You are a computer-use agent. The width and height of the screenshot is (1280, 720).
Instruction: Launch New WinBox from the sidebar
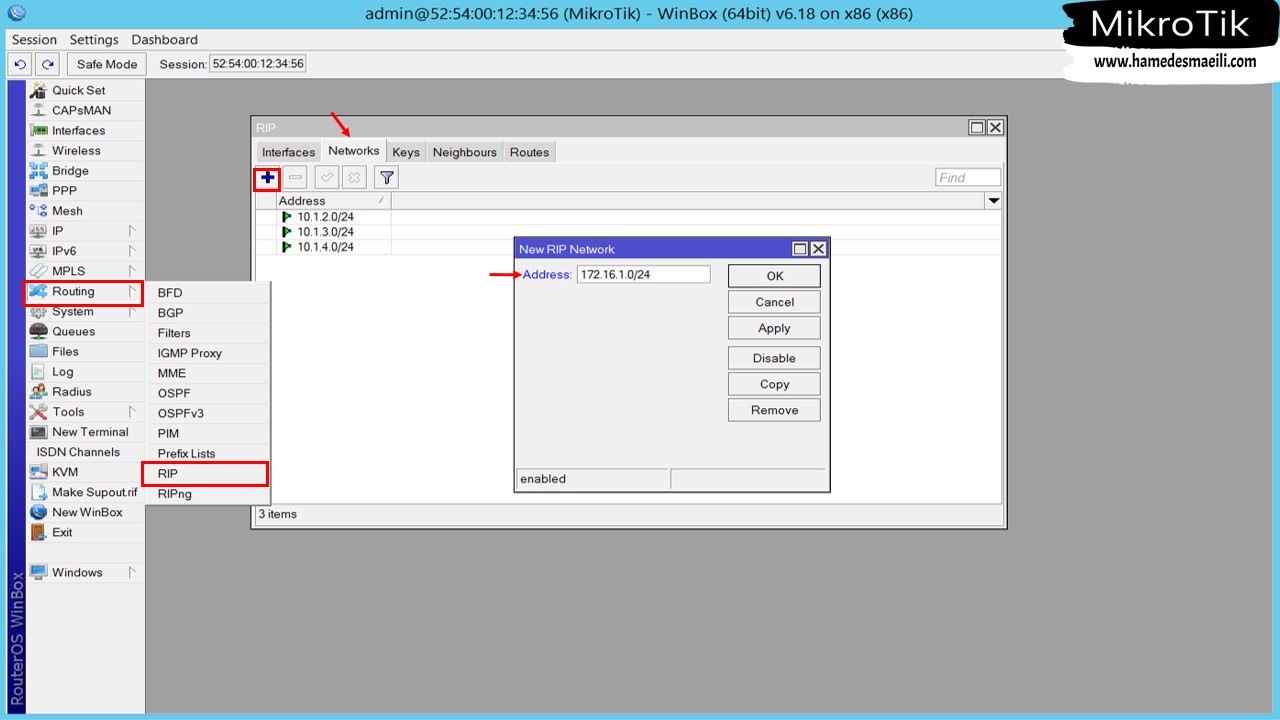[87, 512]
